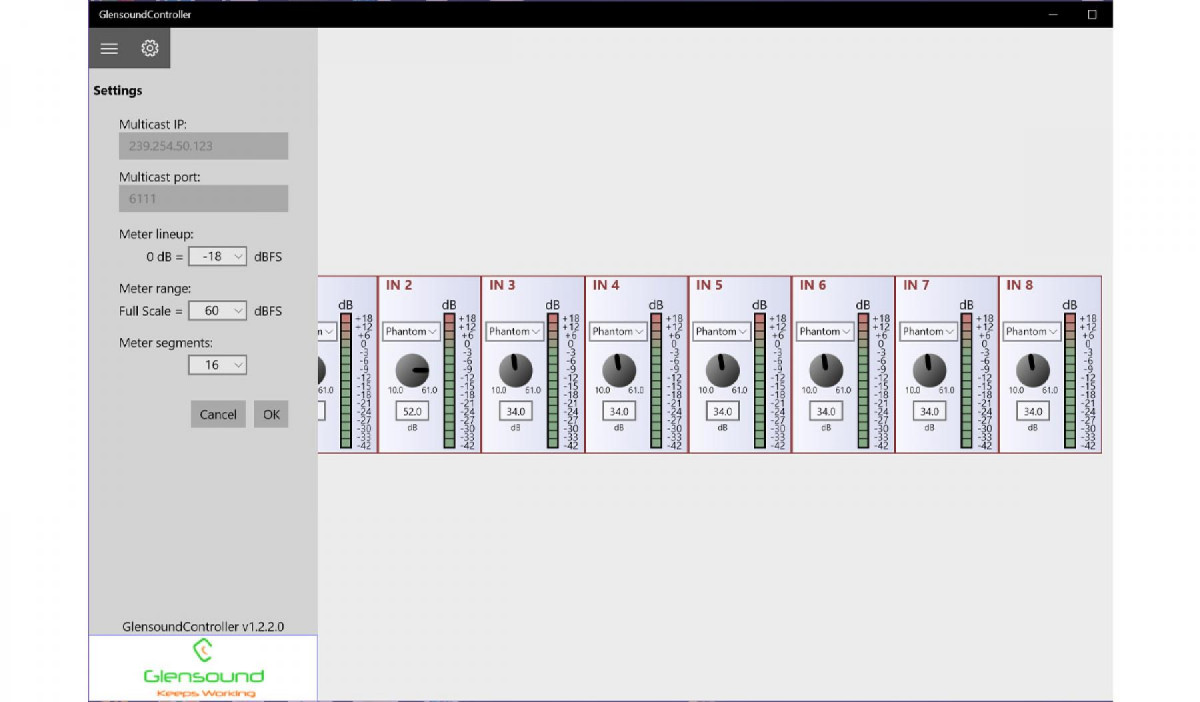Viewport: 1200px width, 702px height.
Task: Open IN 4 Phantom dropdown
Action: tap(619, 331)
